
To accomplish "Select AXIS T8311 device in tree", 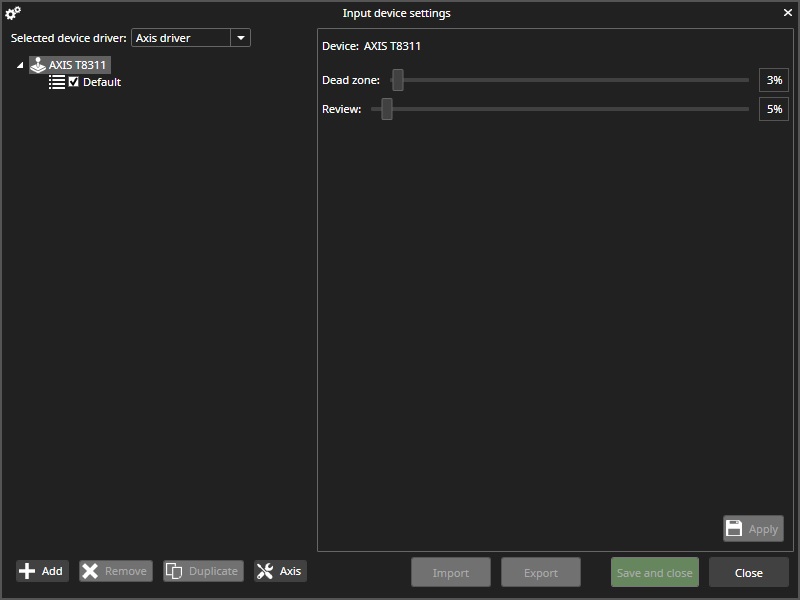I will 77,65.
